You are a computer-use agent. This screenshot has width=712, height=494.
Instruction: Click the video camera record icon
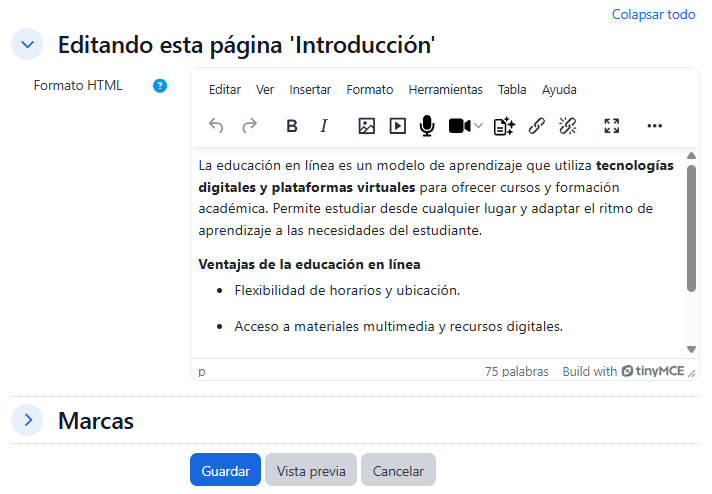pyautogui.click(x=459, y=125)
